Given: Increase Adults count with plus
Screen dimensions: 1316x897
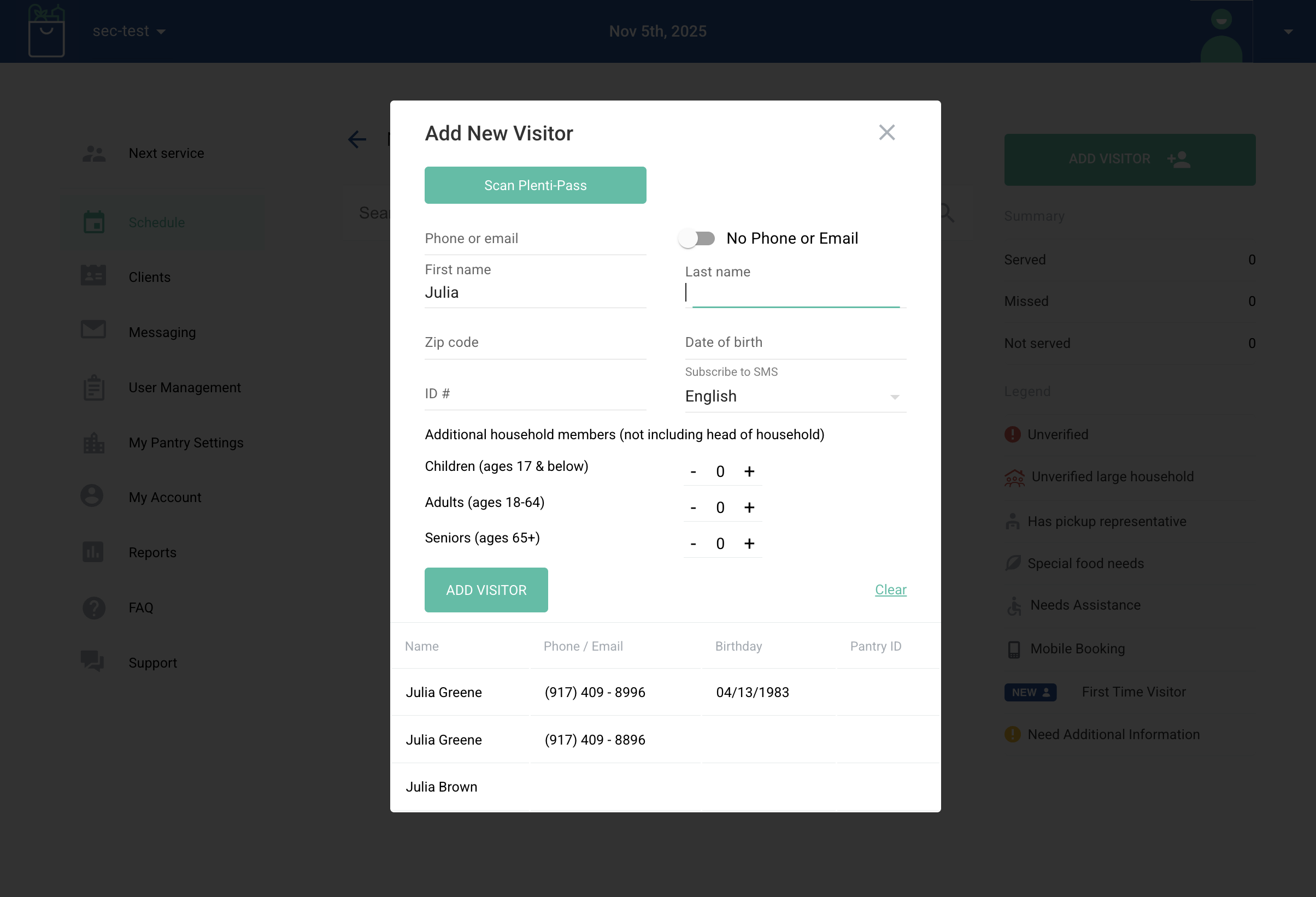Looking at the screenshot, I should [749, 507].
